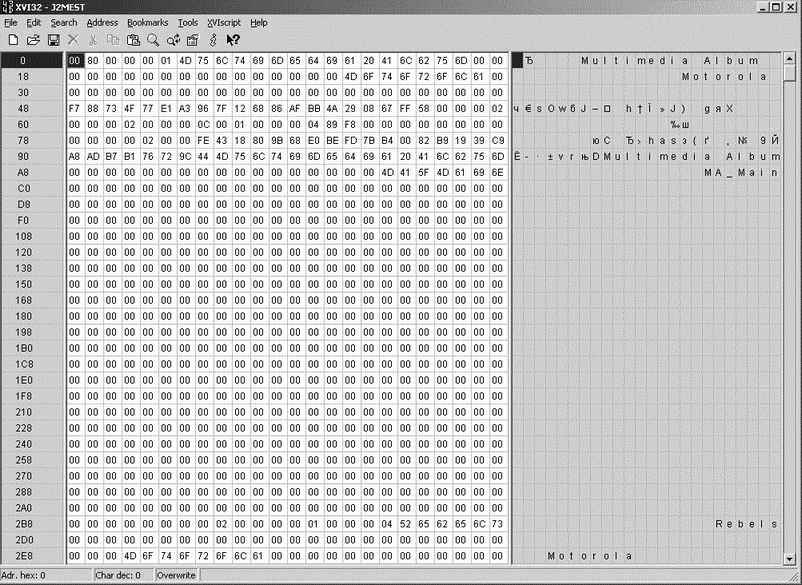Image resolution: width=802 pixels, height=585 pixels.
Task: Click the Delete X toolbar icon
Action: tap(73, 40)
